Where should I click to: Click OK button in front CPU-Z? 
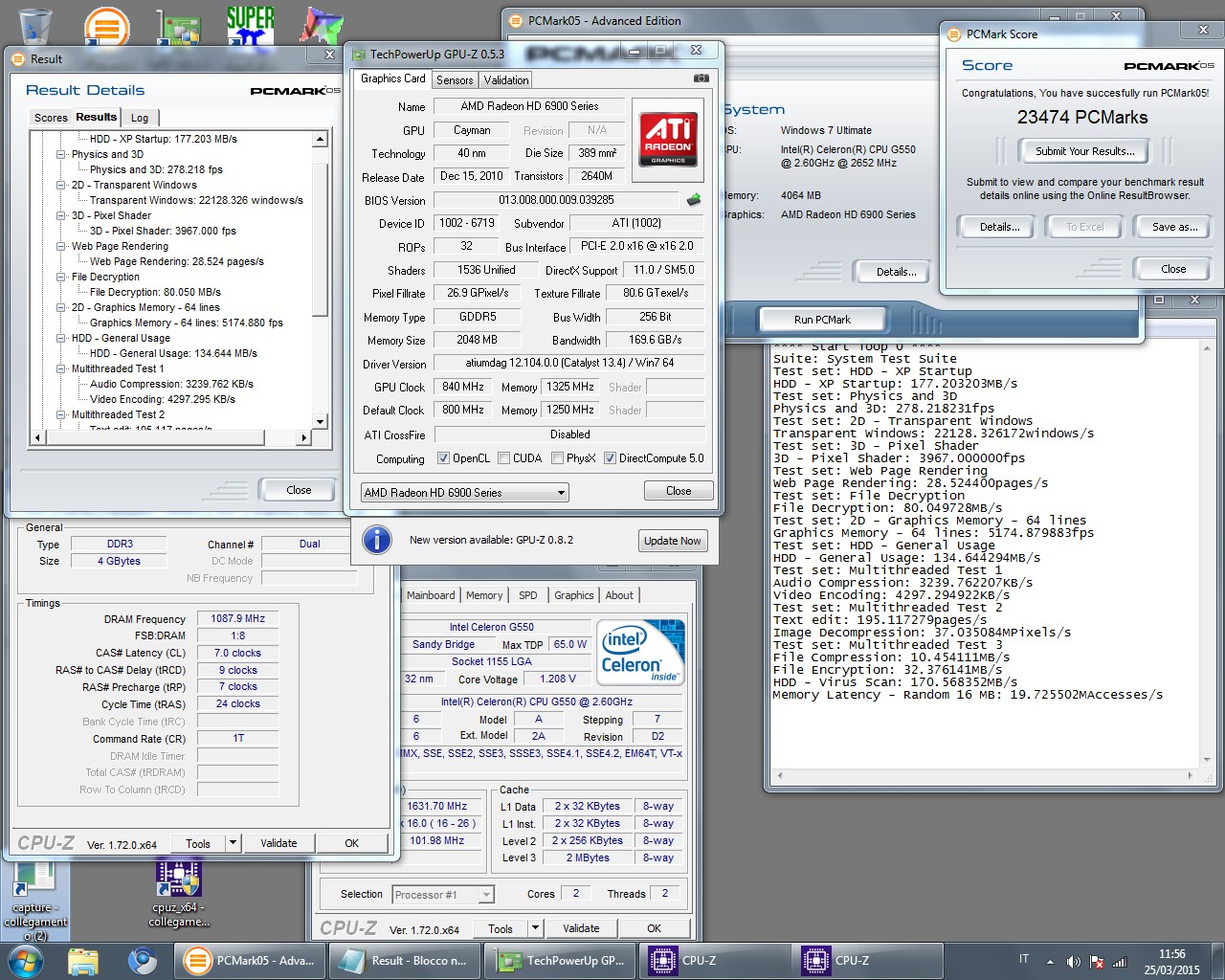coord(351,843)
